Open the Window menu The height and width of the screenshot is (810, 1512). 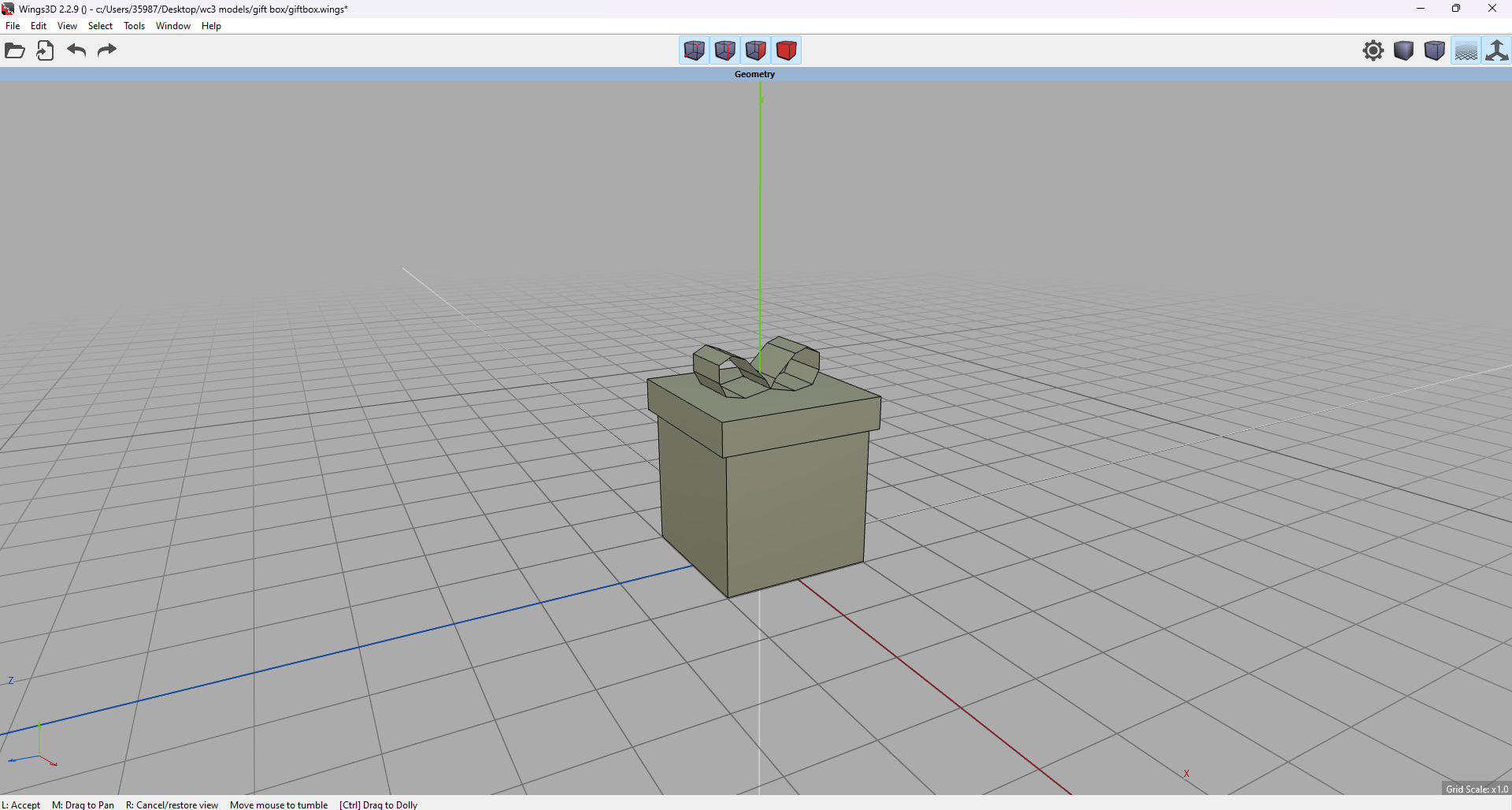[173, 26]
